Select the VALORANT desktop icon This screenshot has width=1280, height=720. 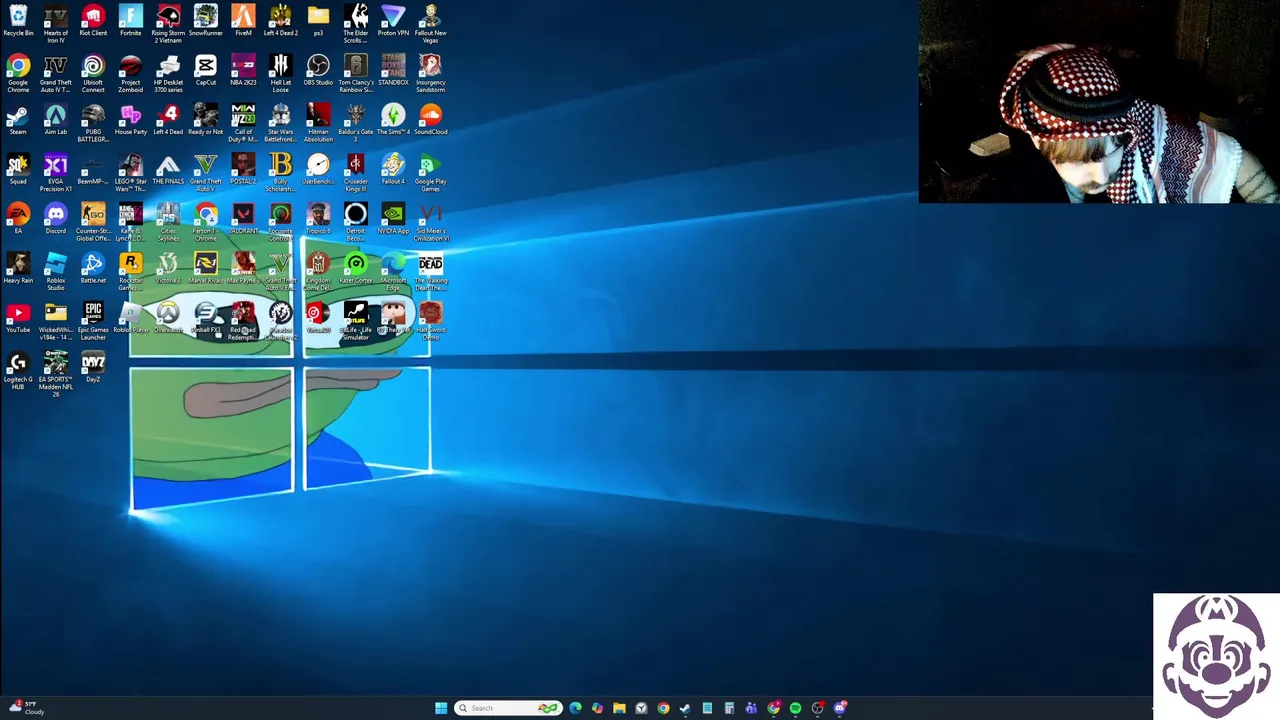coord(243,219)
